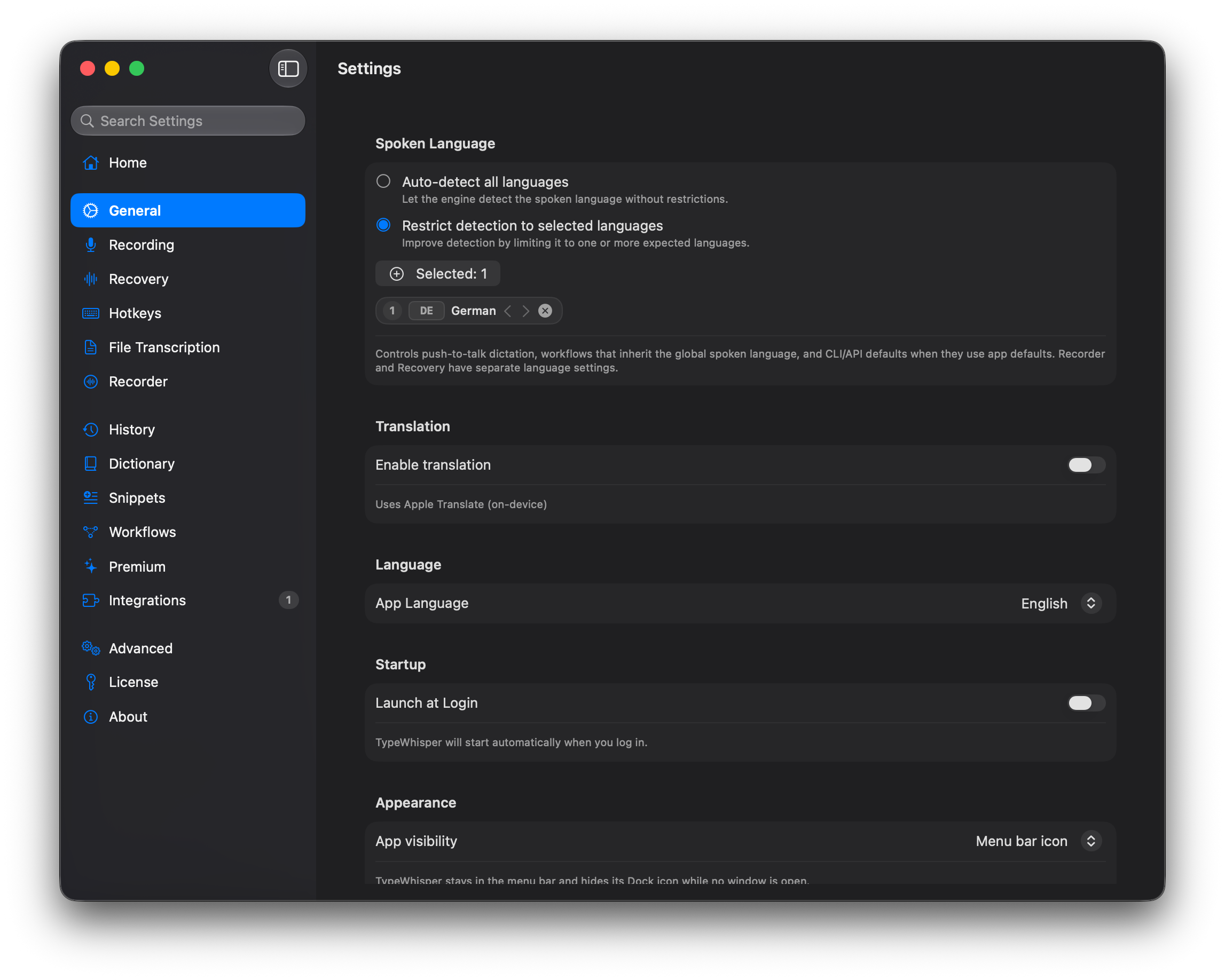The height and width of the screenshot is (980, 1225).
Task: Click the Translation section heading
Action: [x=412, y=426]
